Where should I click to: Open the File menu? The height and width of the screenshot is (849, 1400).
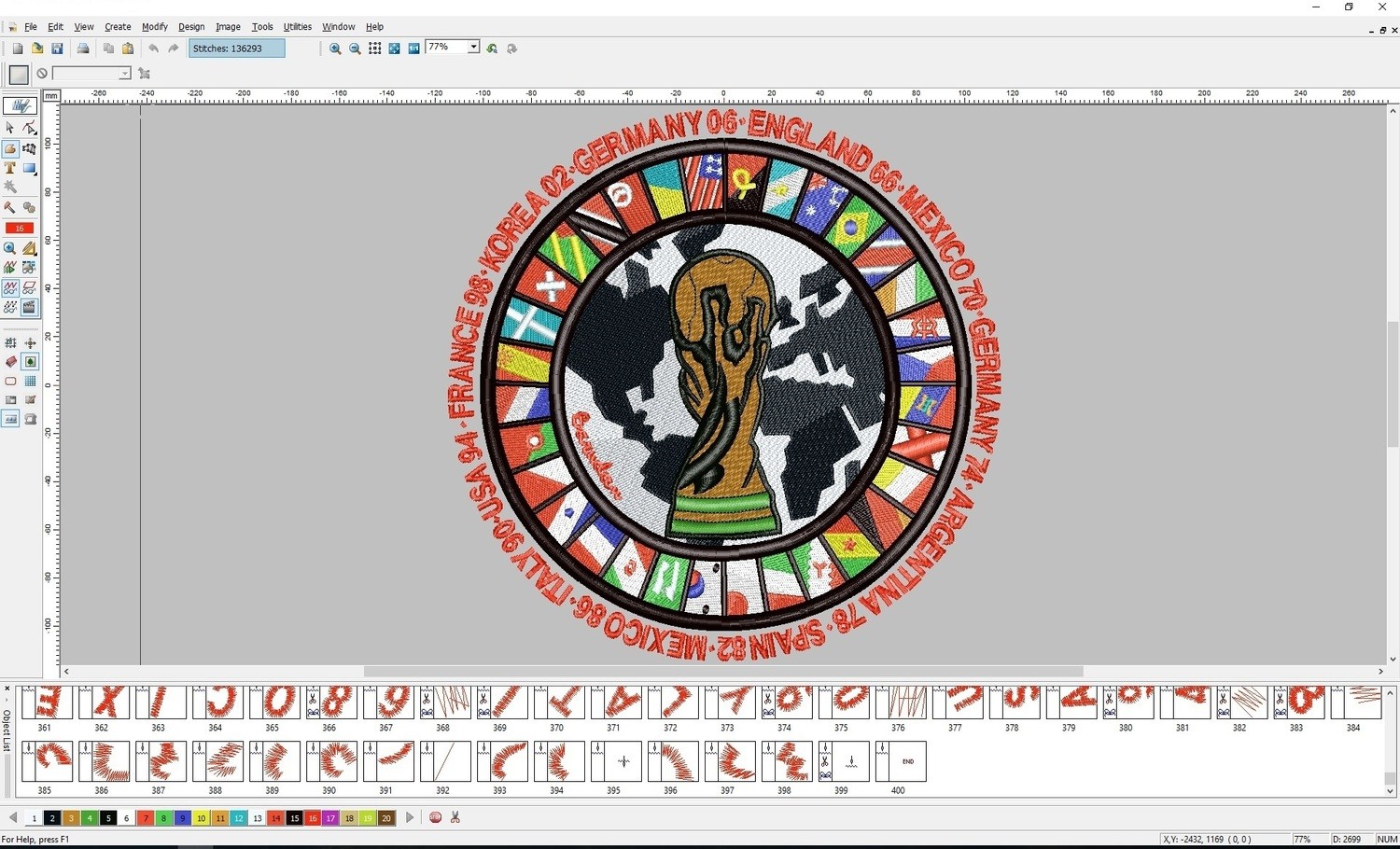pos(31,27)
